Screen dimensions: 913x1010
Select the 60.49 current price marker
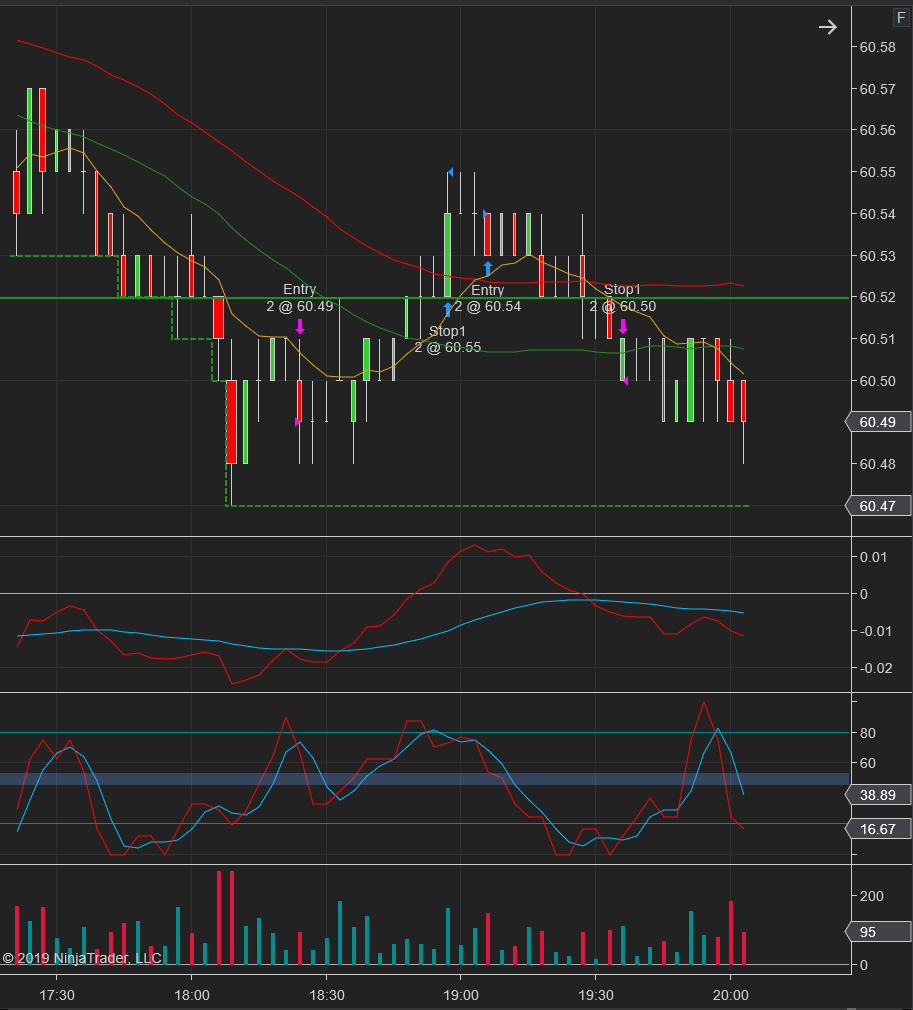tap(878, 422)
